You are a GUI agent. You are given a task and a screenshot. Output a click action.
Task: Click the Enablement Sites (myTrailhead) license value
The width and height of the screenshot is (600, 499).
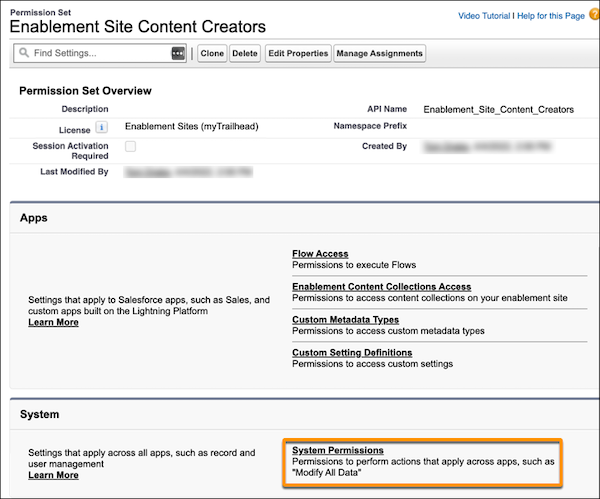(192, 126)
